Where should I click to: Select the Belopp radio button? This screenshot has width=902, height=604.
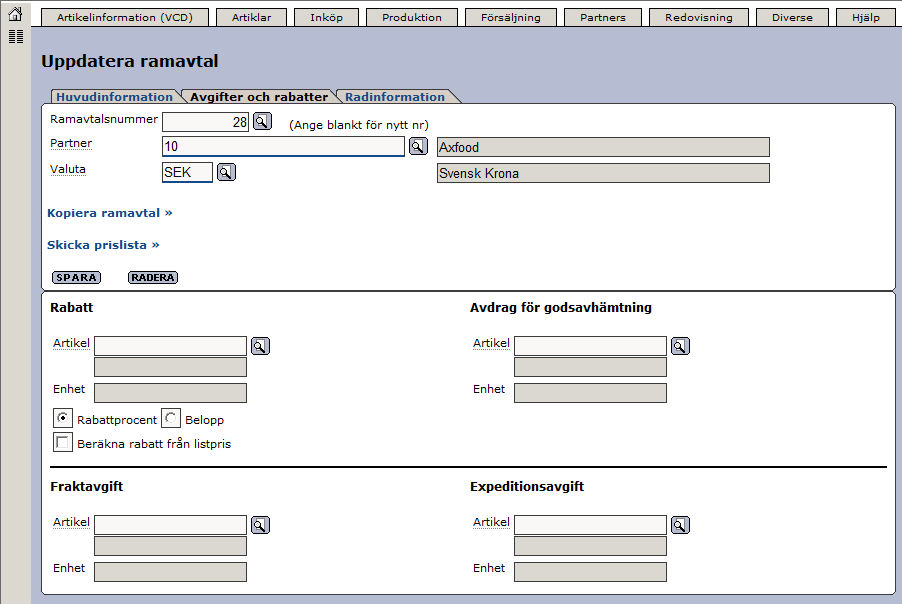click(x=171, y=418)
